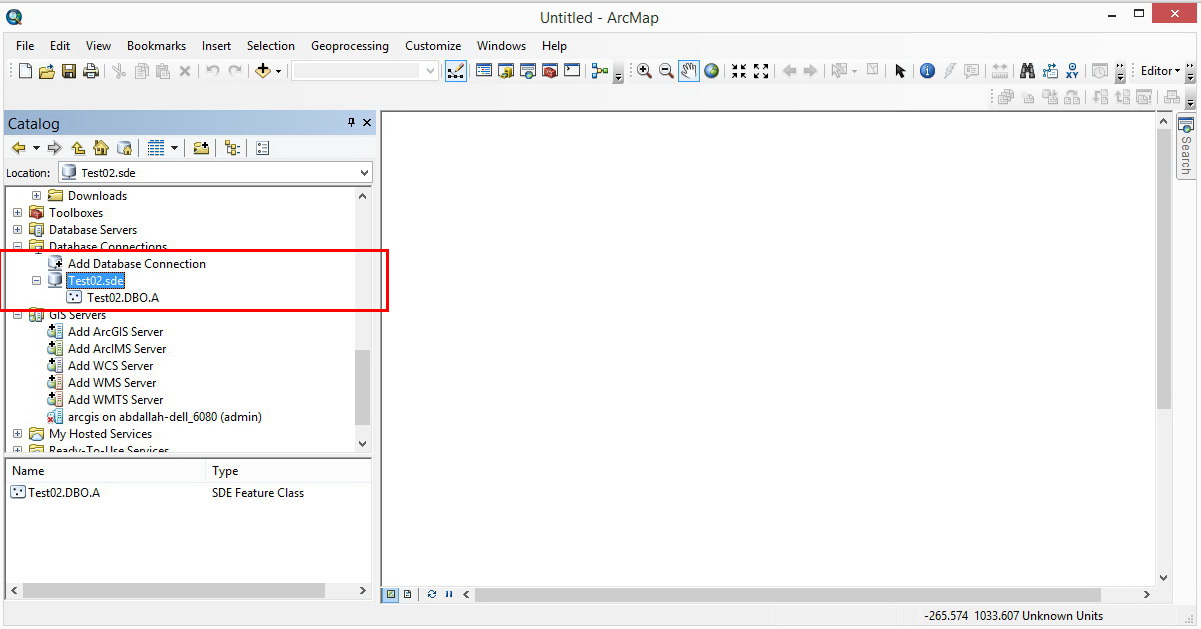Open the Table Of Contents window

(484, 71)
